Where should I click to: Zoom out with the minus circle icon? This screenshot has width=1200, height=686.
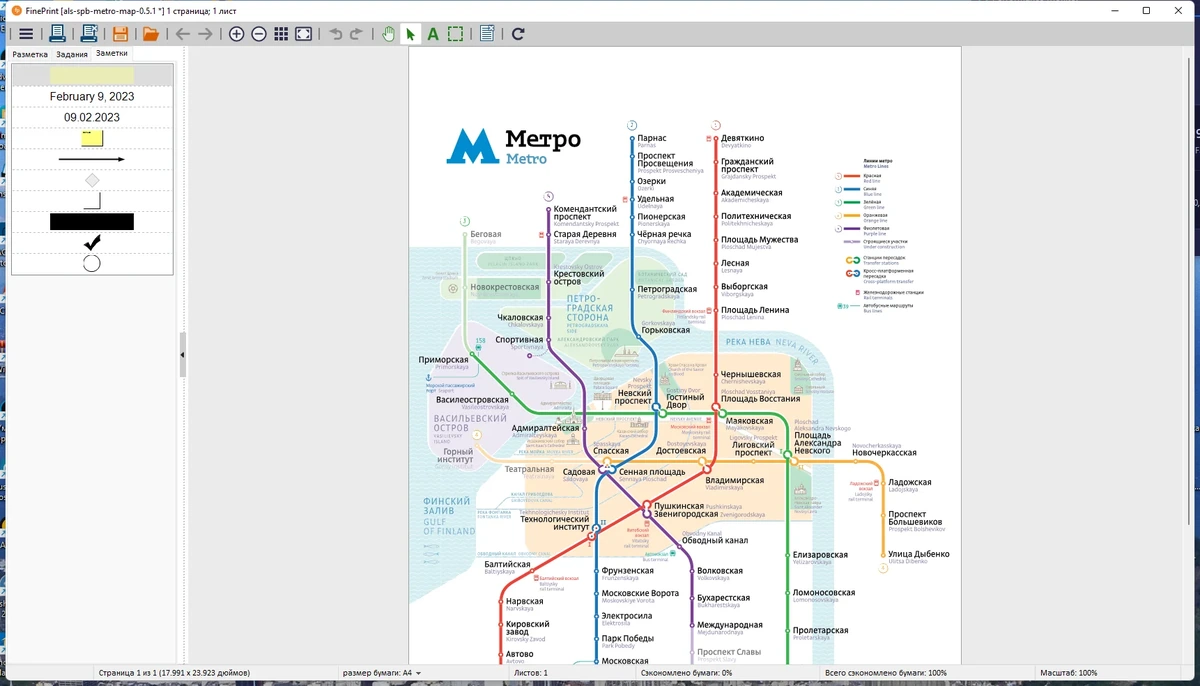(259, 34)
